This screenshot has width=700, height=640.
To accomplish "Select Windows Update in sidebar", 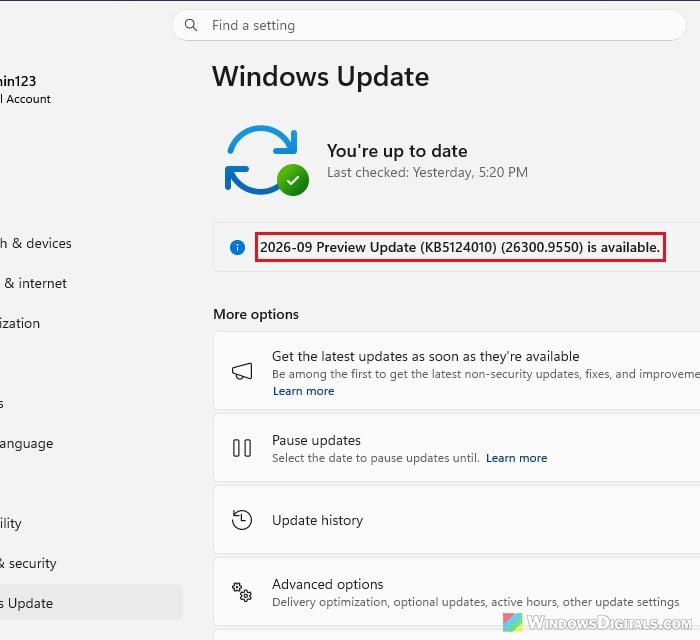I will tap(91, 603).
